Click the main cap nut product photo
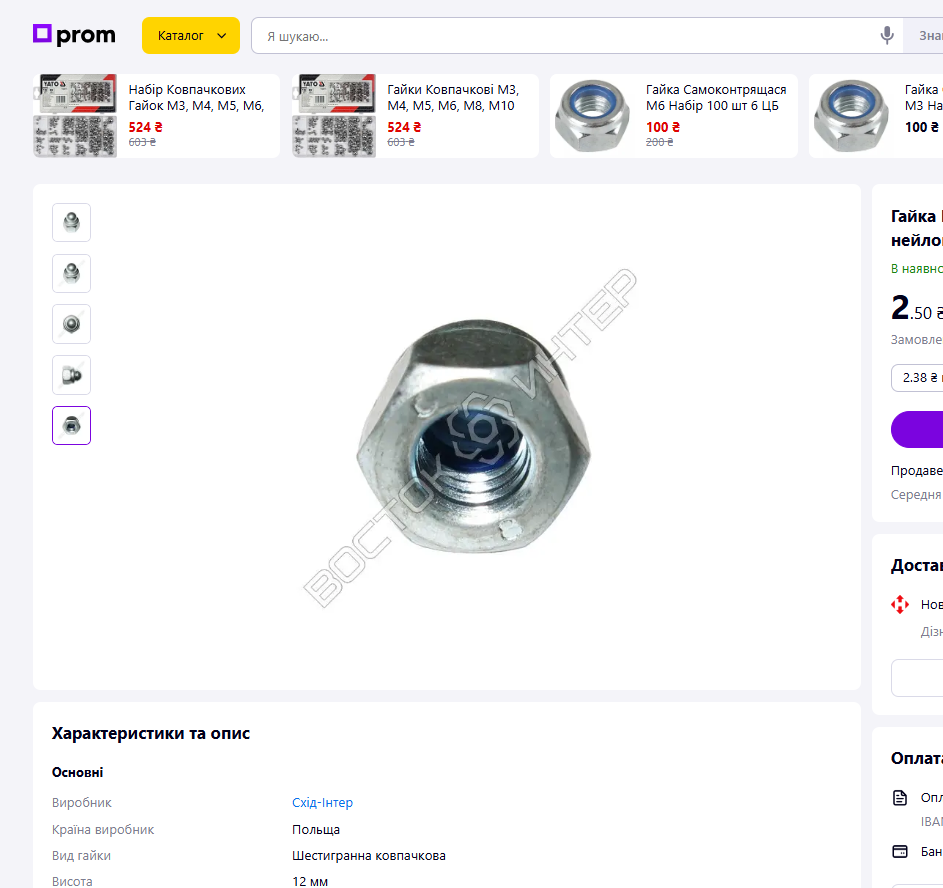This screenshot has height=888, width=943. [x=473, y=436]
